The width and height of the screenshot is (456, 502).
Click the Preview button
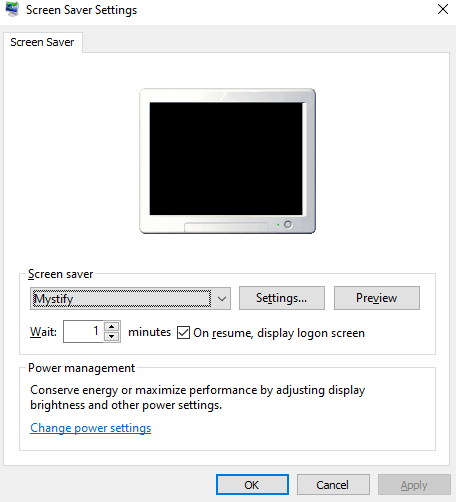pos(377,298)
